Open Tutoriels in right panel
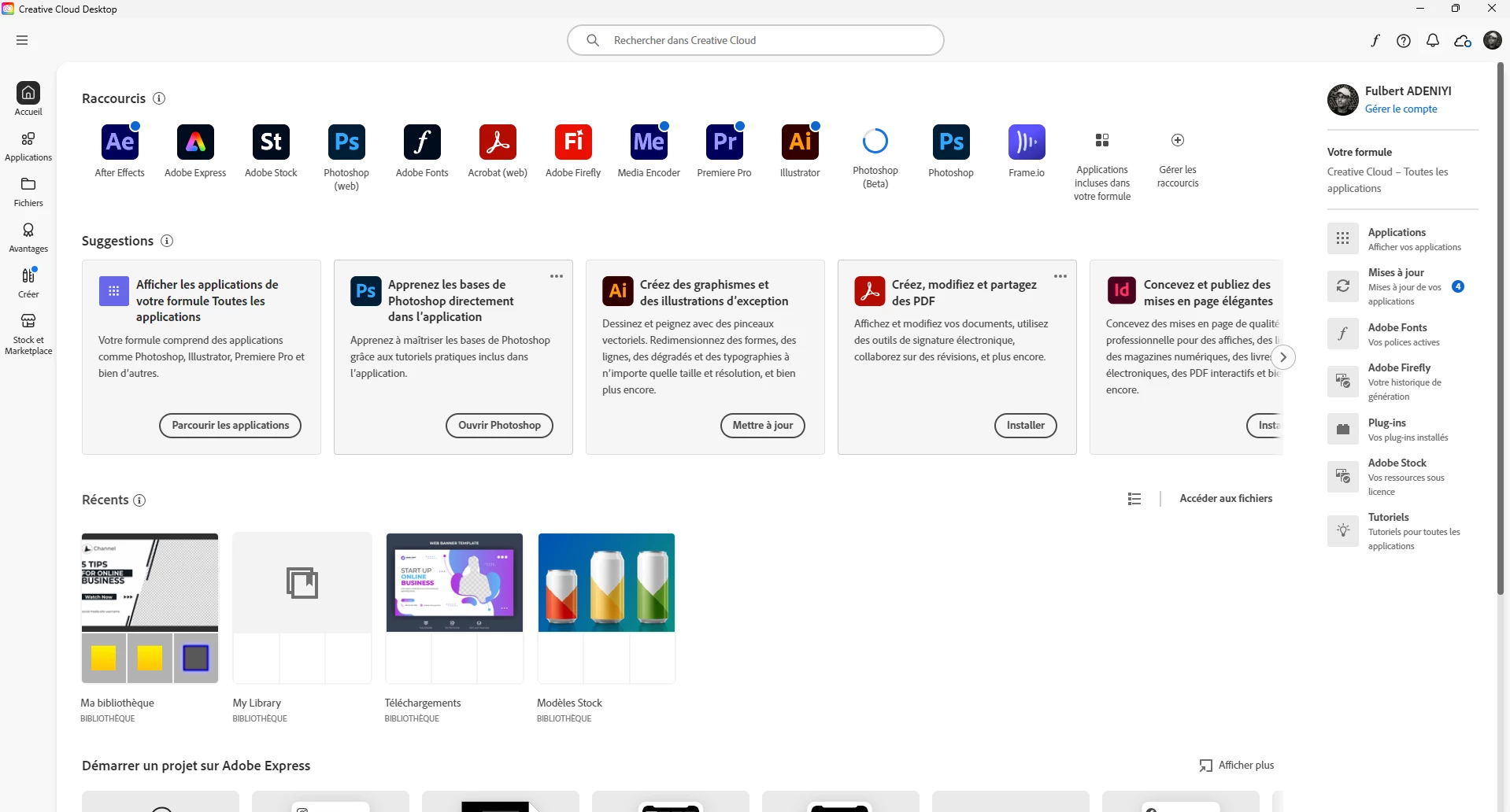The width and height of the screenshot is (1510, 812). [x=1402, y=531]
